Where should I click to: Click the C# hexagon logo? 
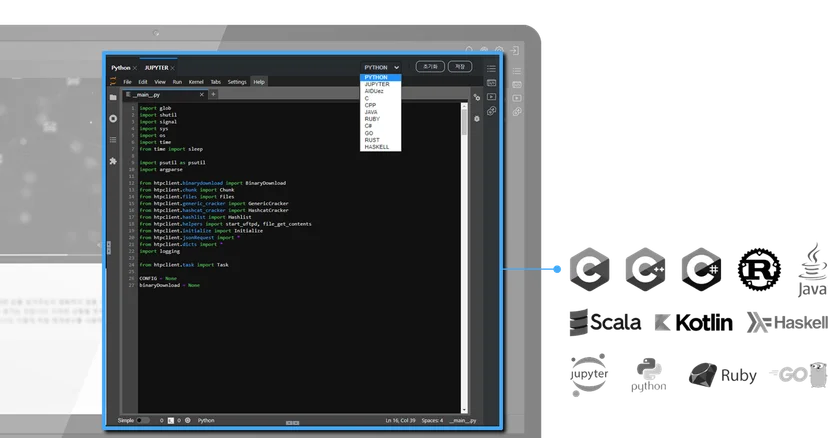pos(701,269)
